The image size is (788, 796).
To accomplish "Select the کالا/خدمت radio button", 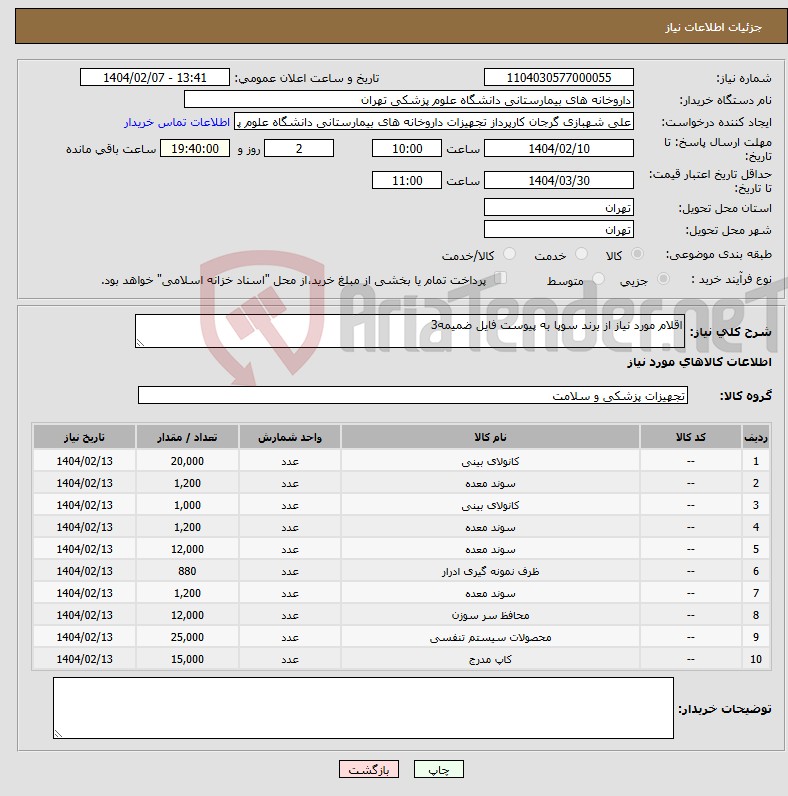I will pos(509,254).
